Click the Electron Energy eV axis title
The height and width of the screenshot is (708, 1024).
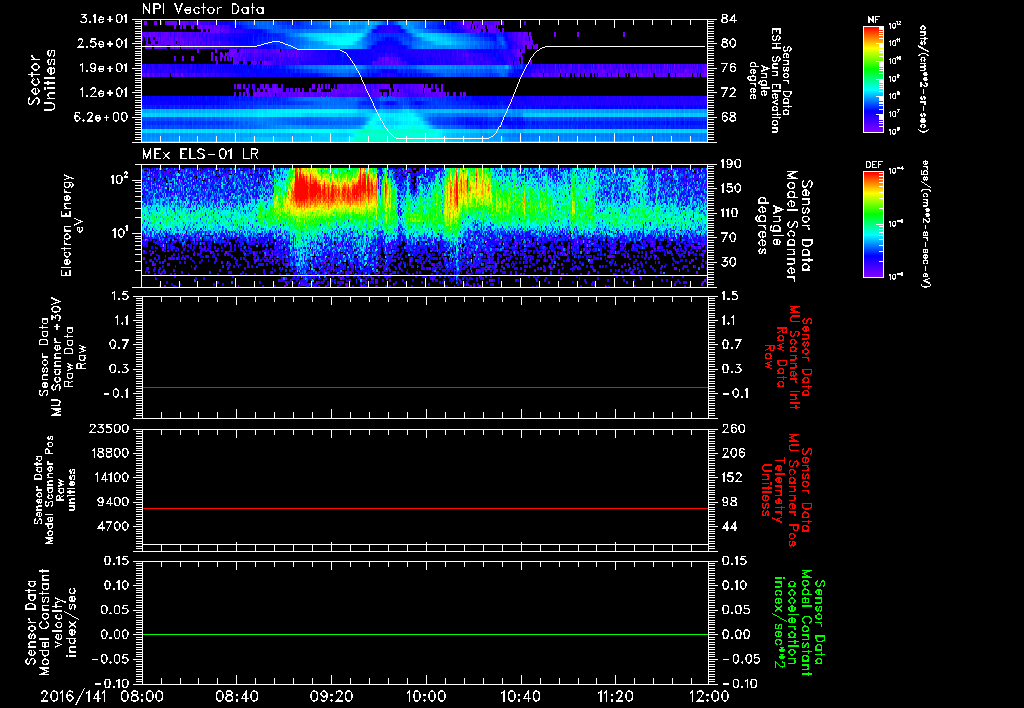click(74, 225)
